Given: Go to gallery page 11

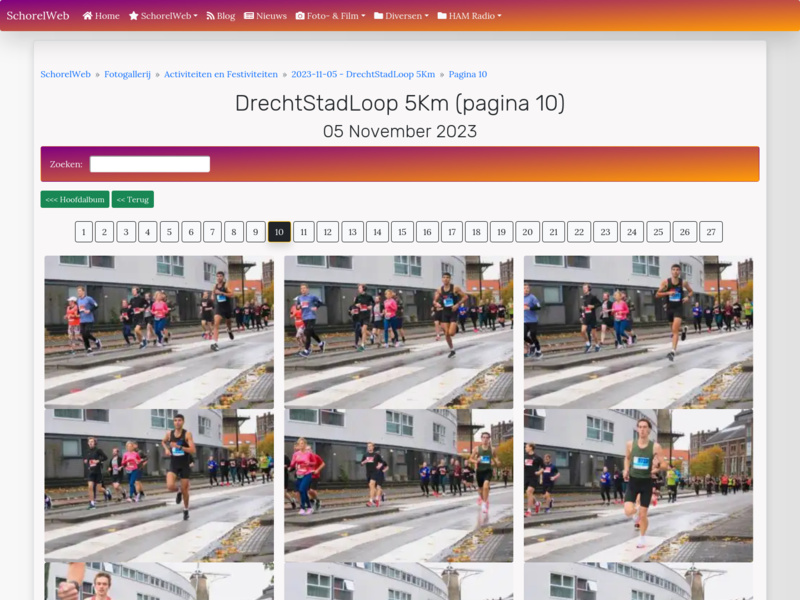Looking at the screenshot, I should 304,232.
